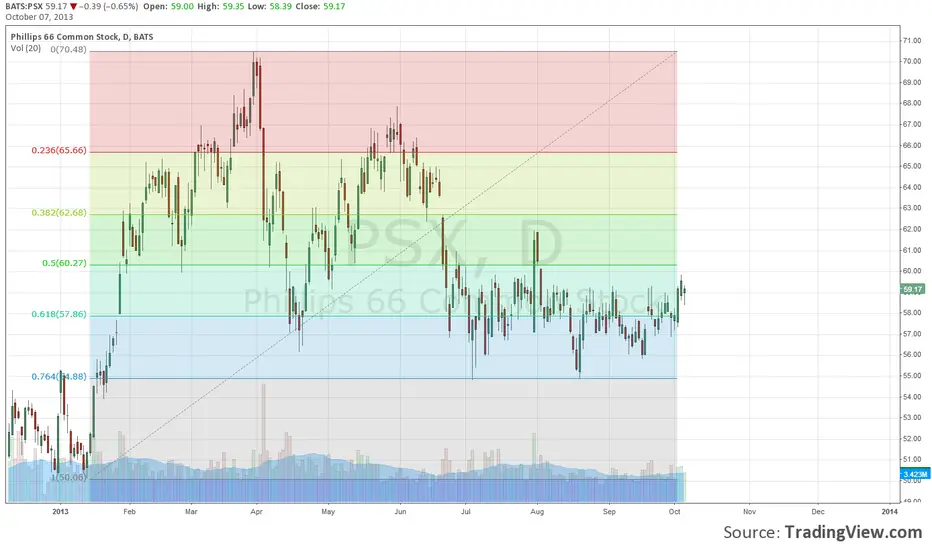The width and height of the screenshot is (932, 550).
Task: Click the BATS:PSX ticker symbol
Action: [24, 7]
